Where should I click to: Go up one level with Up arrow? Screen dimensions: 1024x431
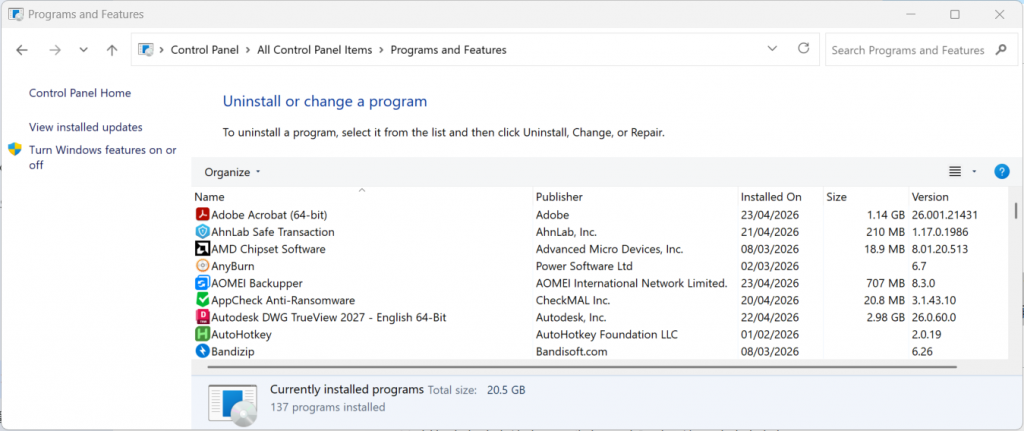coord(112,50)
